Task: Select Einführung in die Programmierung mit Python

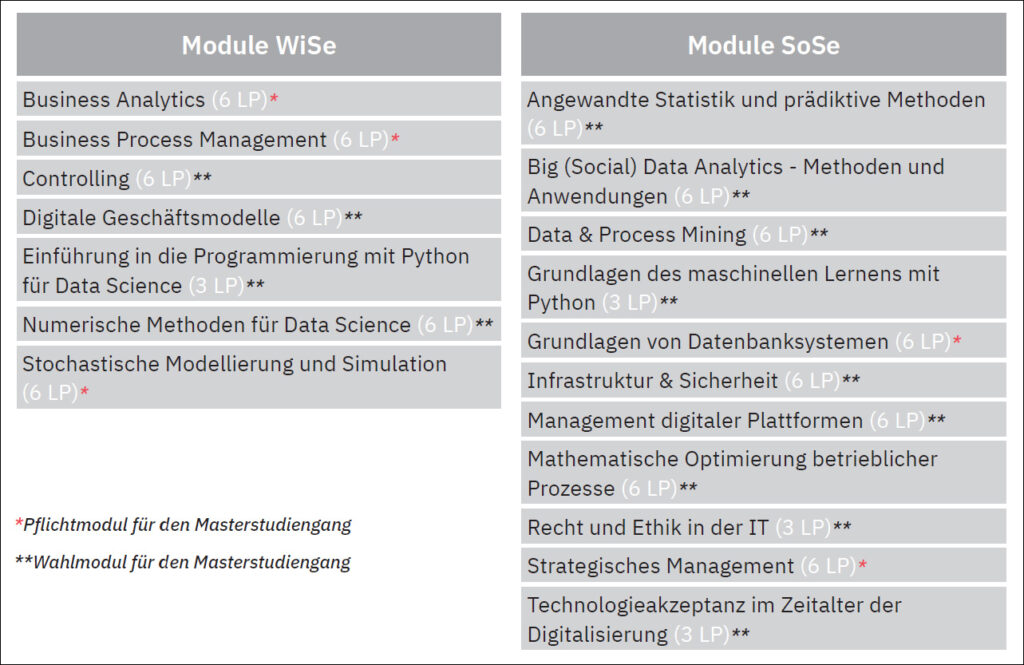Action: click(x=259, y=270)
